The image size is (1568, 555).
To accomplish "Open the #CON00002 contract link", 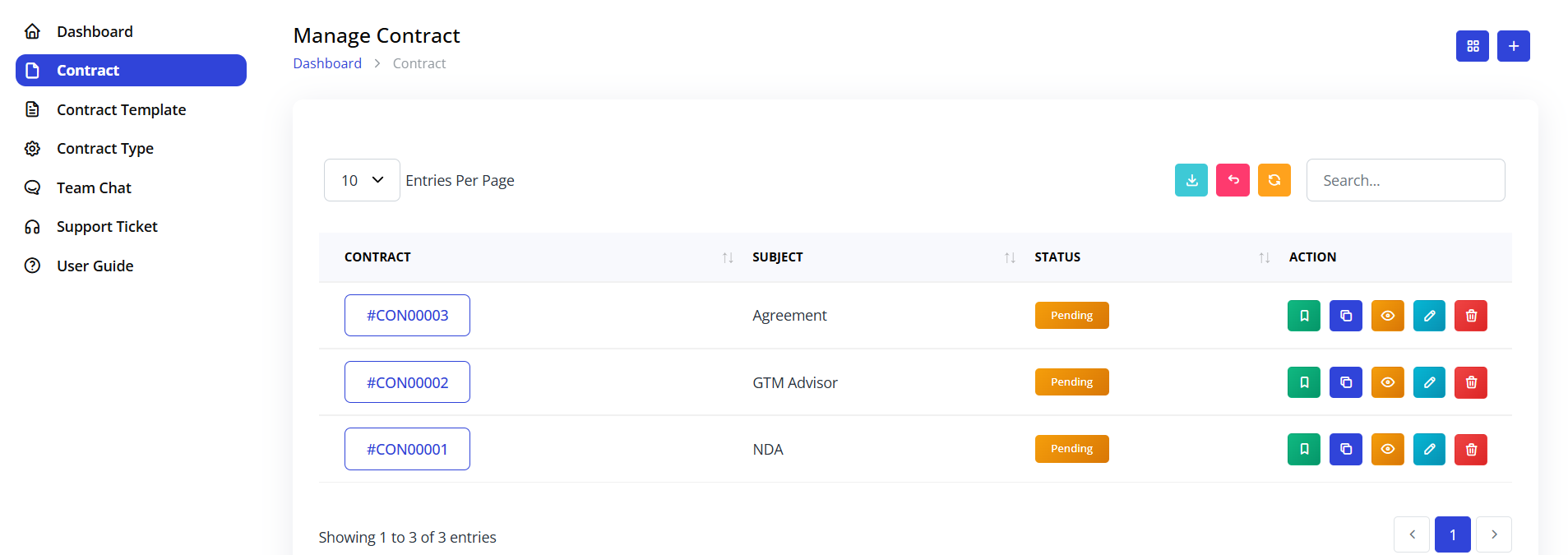I will coord(407,382).
